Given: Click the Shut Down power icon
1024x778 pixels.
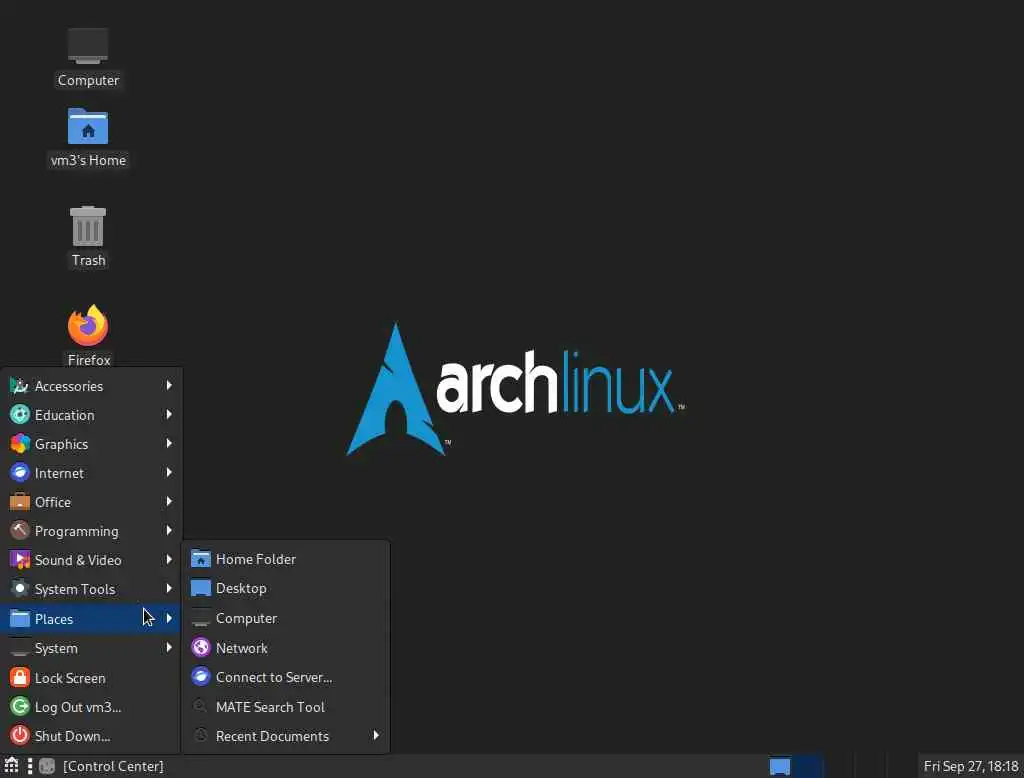Looking at the screenshot, I should tap(20, 736).
